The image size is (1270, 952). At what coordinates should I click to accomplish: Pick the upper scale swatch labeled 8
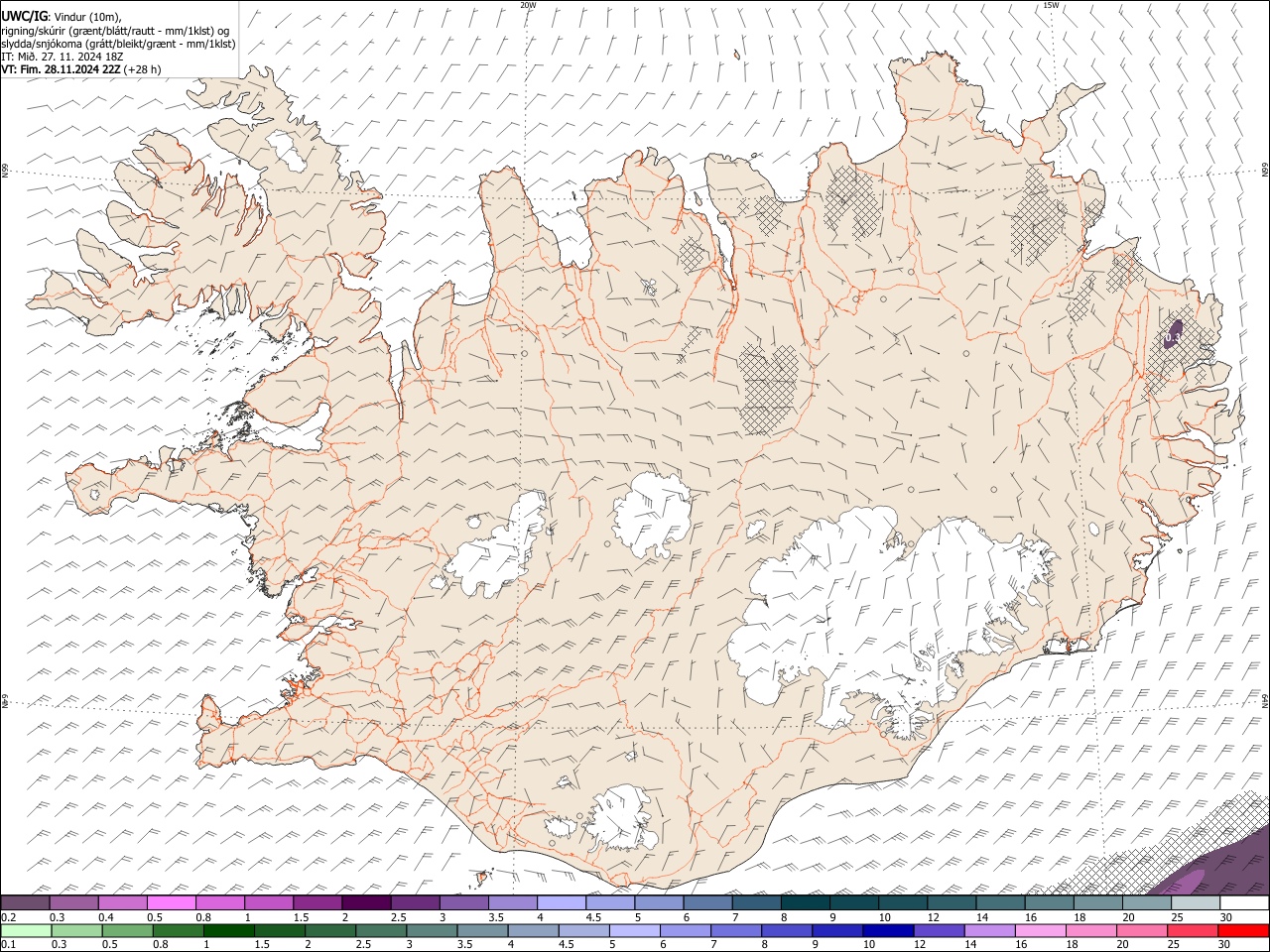tap(805, 903)
